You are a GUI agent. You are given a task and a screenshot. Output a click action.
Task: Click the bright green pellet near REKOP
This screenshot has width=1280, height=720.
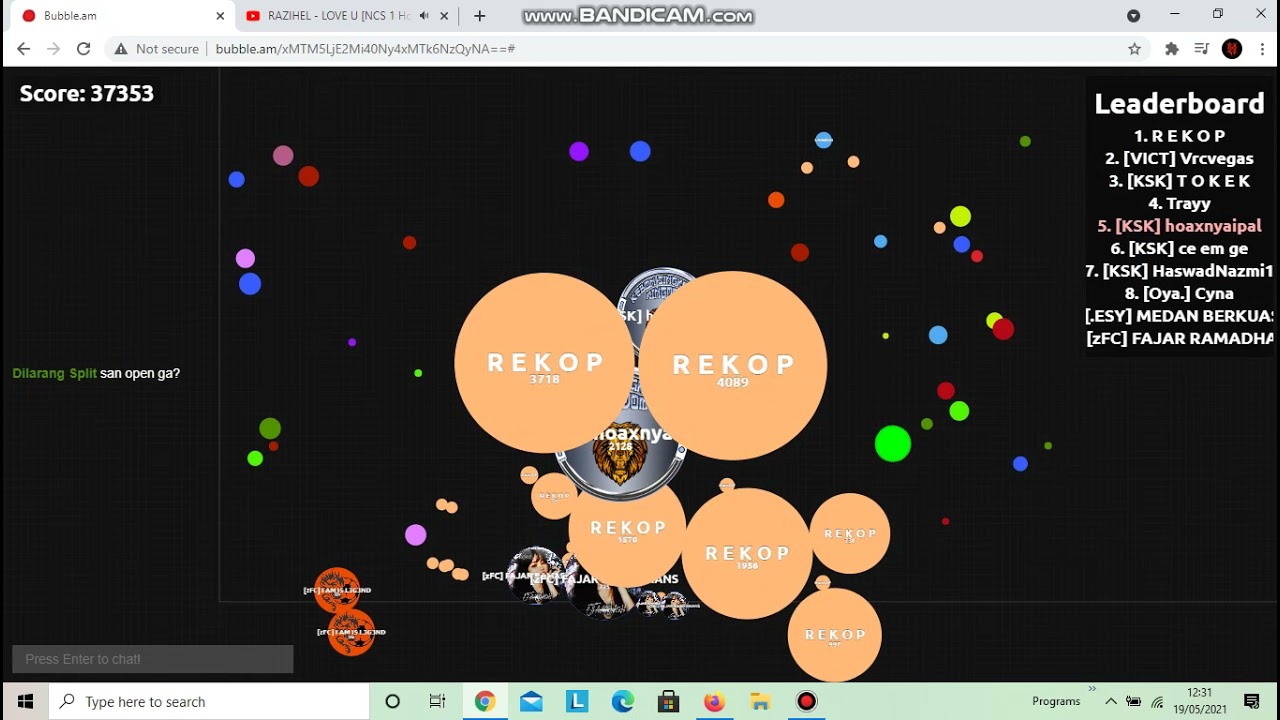[893, 444]
